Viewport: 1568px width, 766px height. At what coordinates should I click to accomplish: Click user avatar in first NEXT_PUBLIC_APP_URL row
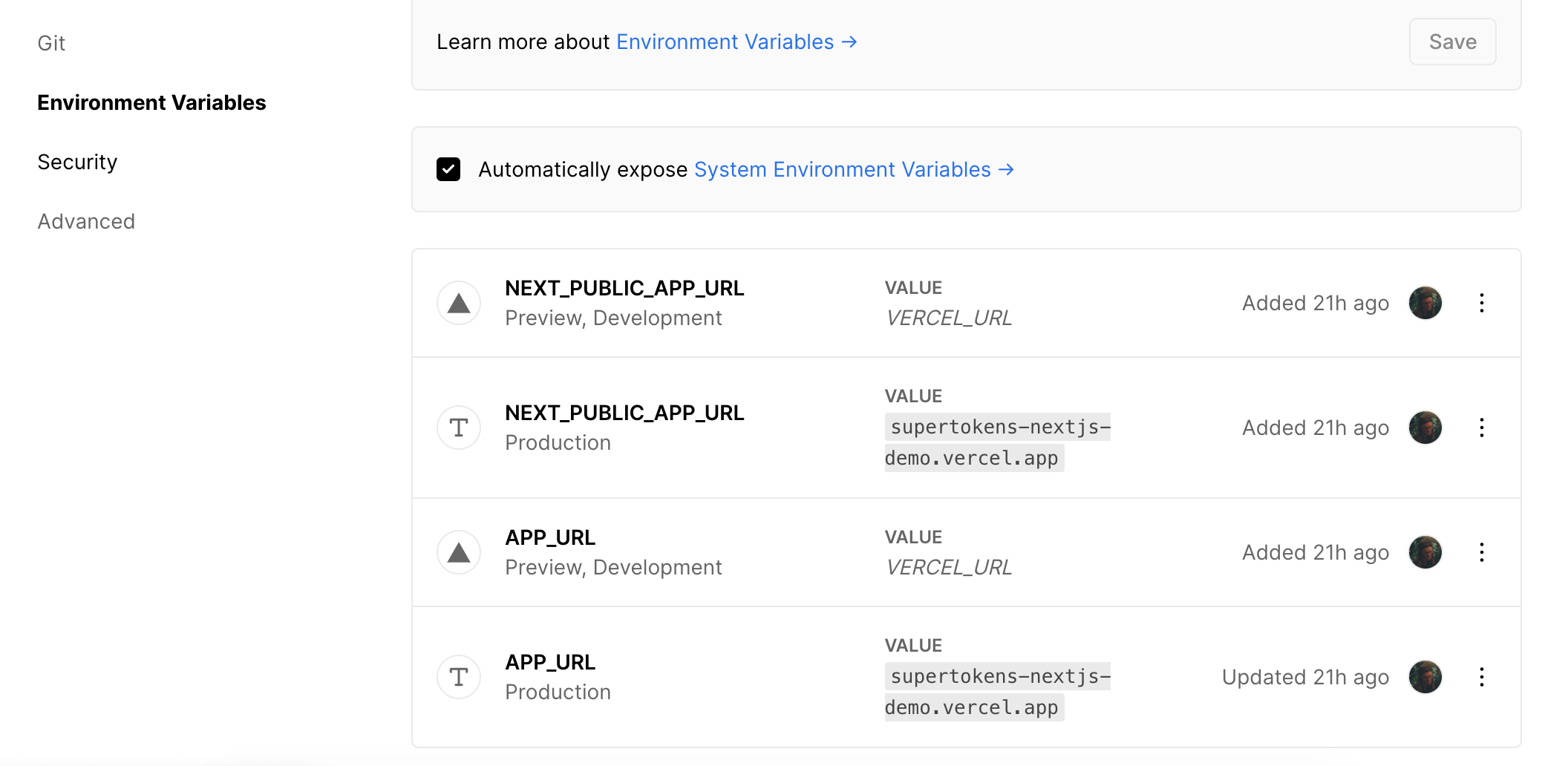(1425, 303)
